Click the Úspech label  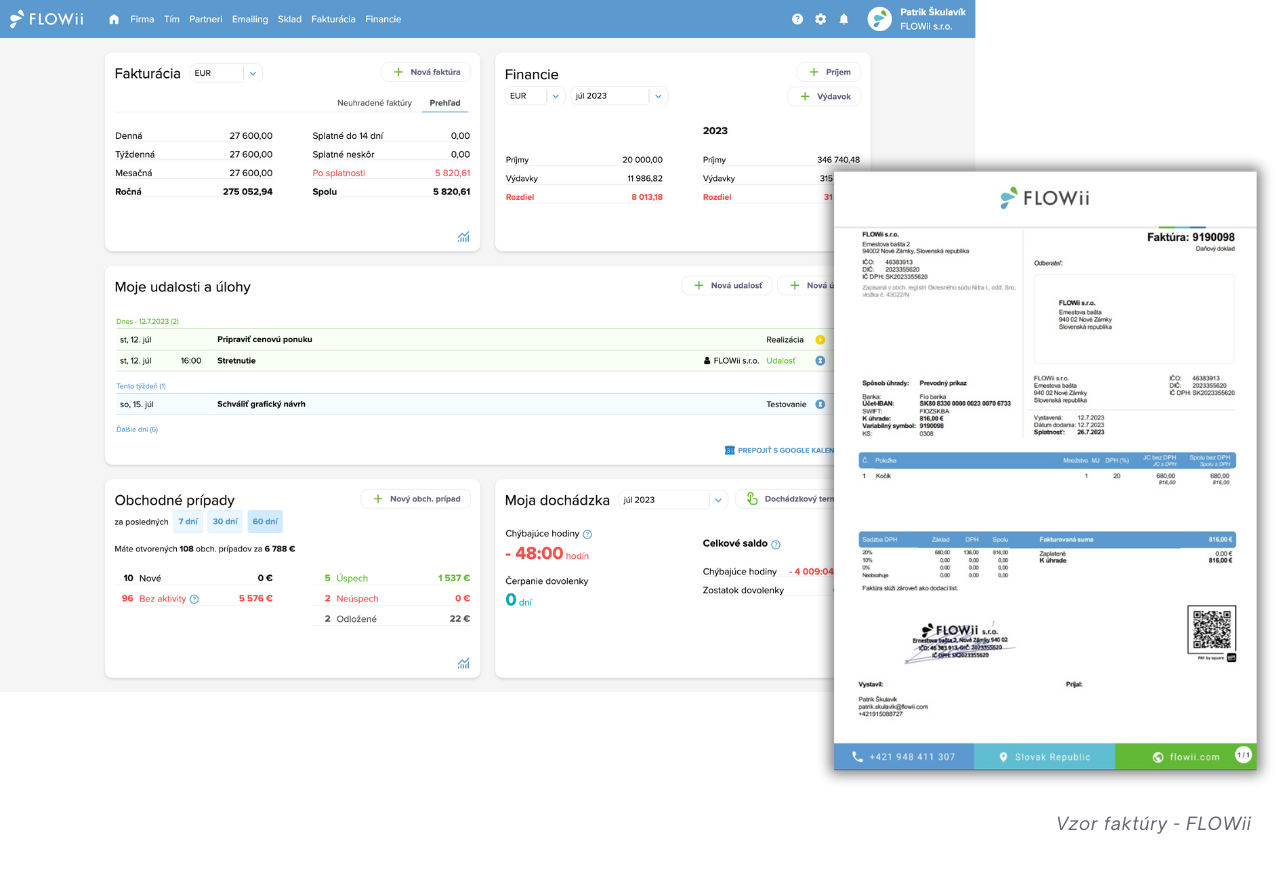tap(352, 578)
